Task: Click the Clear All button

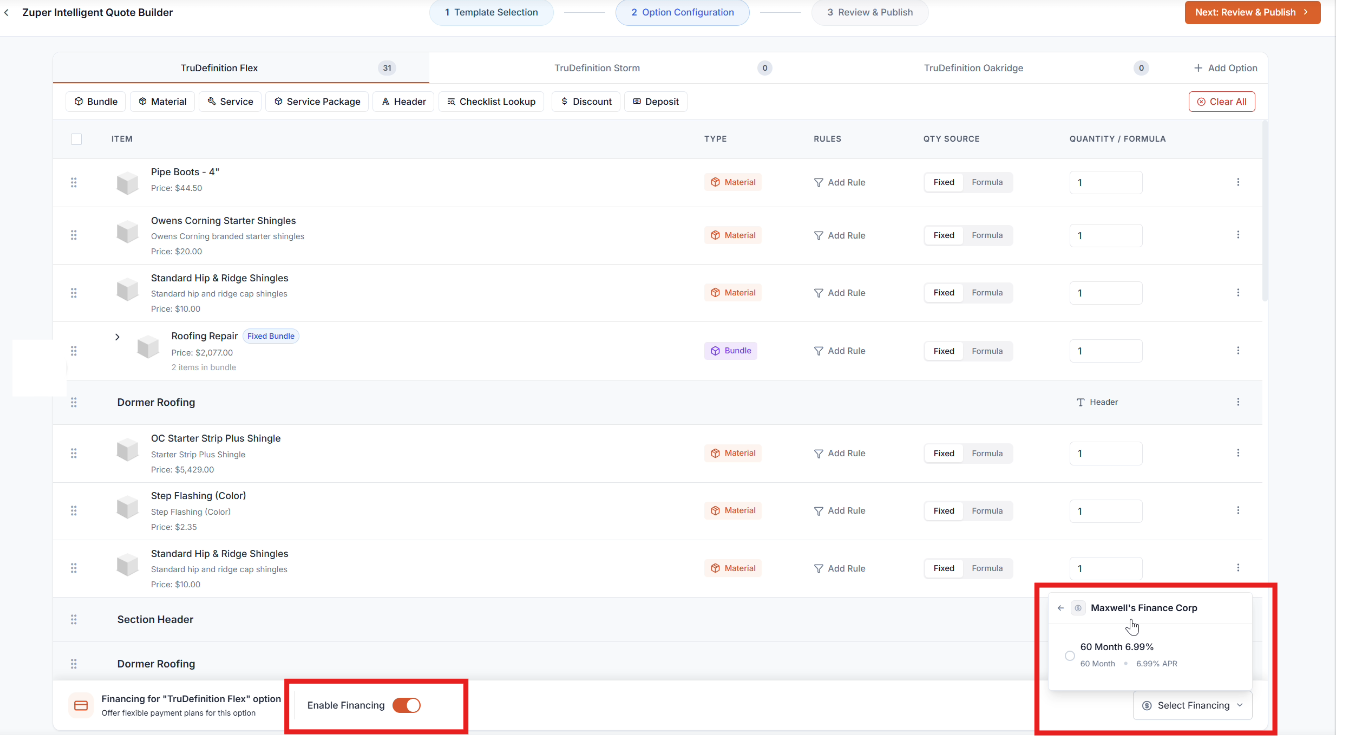Action: pyautogui.click(x=1221, y=102)
